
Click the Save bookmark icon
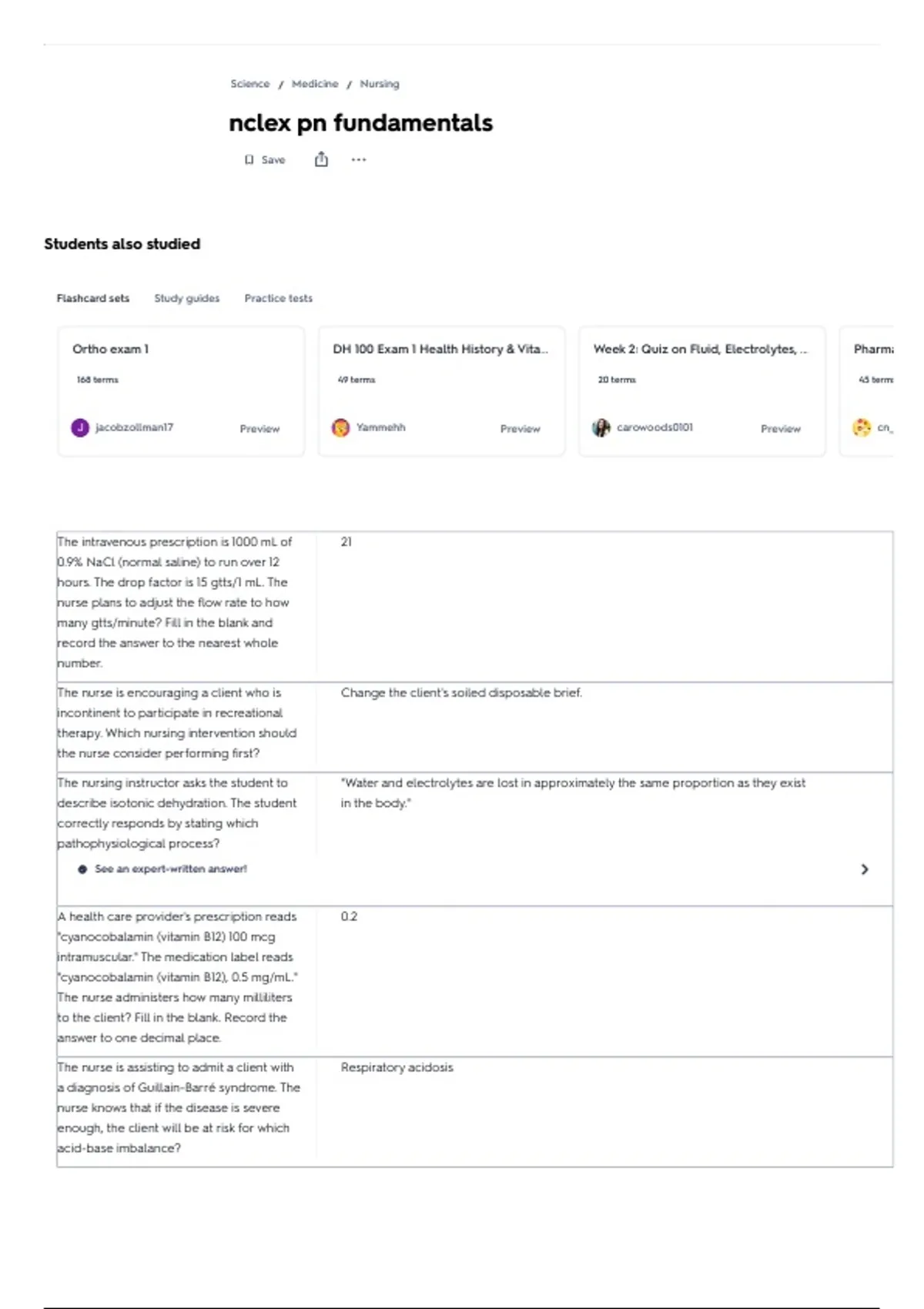pyautogui.click(x=249, y=160)
